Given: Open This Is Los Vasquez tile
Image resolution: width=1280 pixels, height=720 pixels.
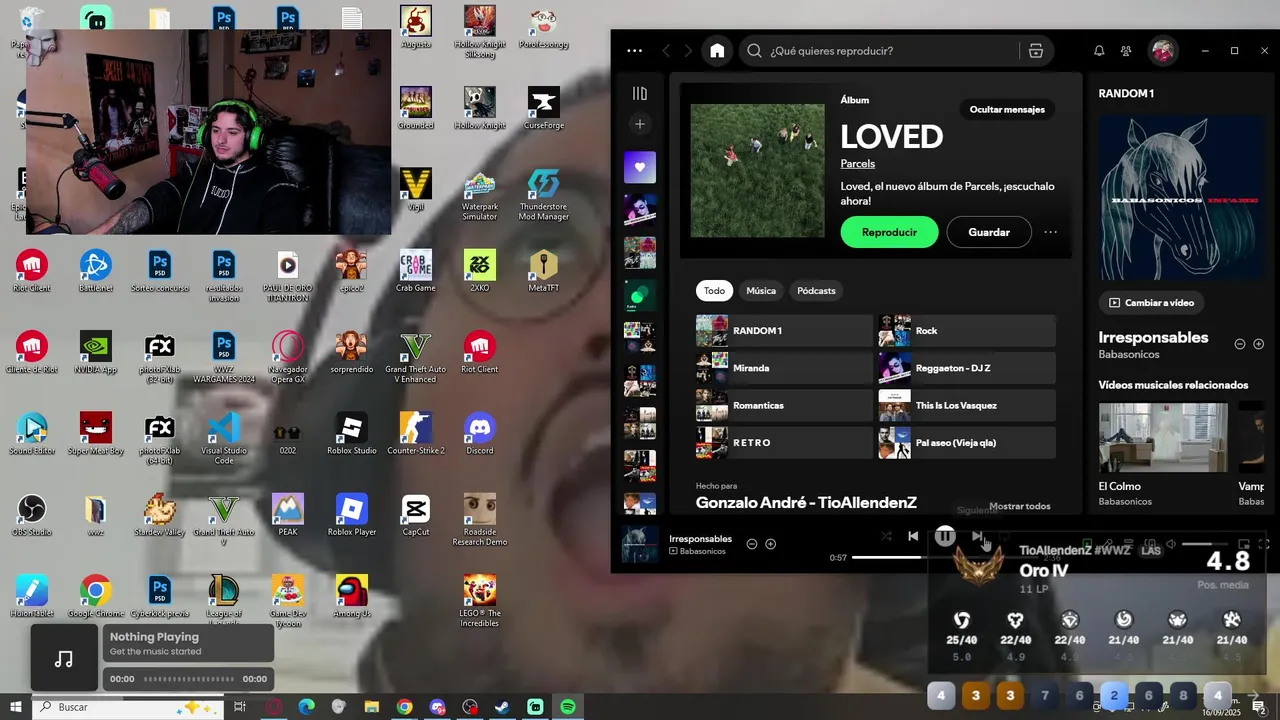Looking at the screenshot, I should 967,405.
